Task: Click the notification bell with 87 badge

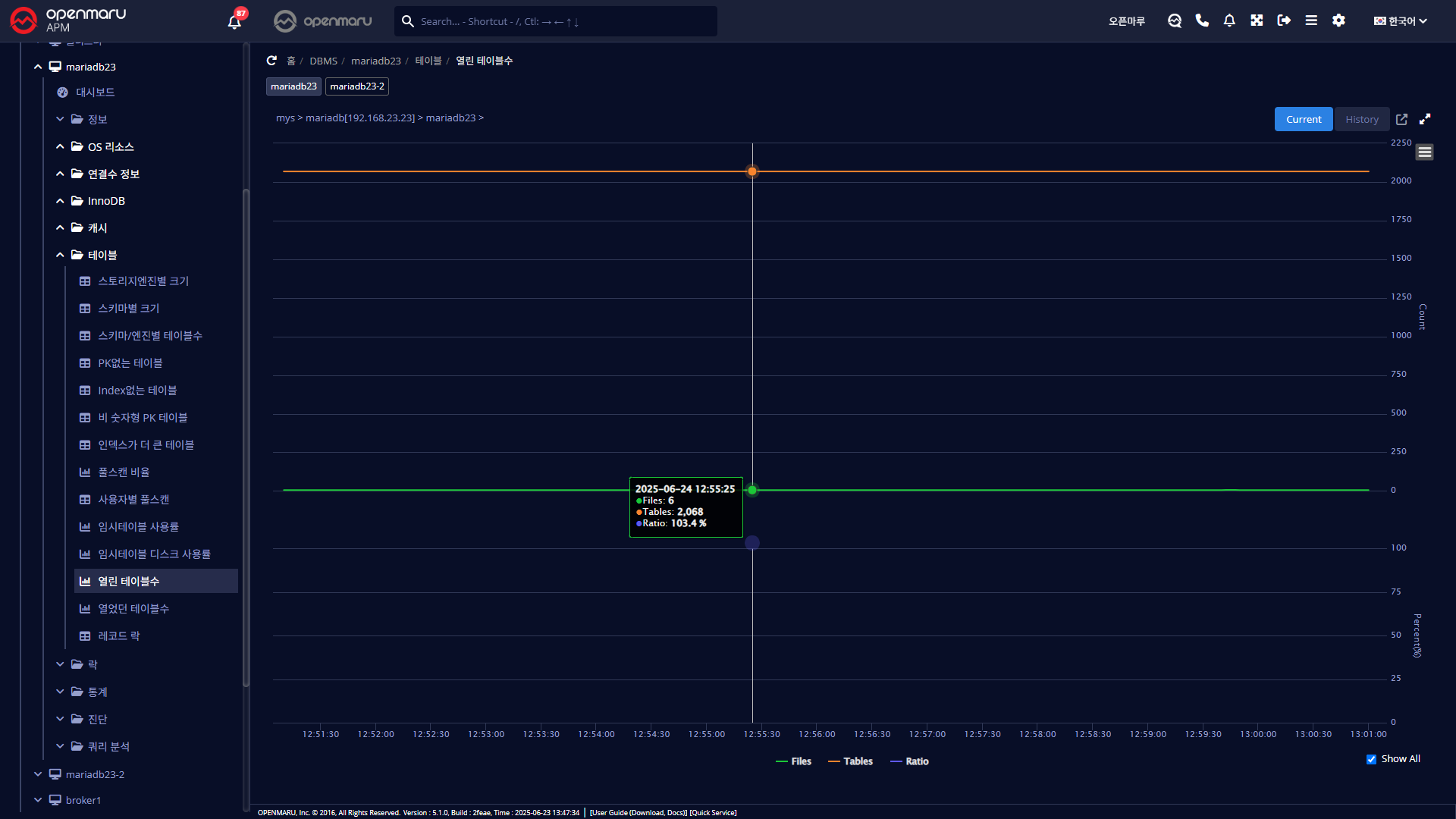Action: (234, 21)
